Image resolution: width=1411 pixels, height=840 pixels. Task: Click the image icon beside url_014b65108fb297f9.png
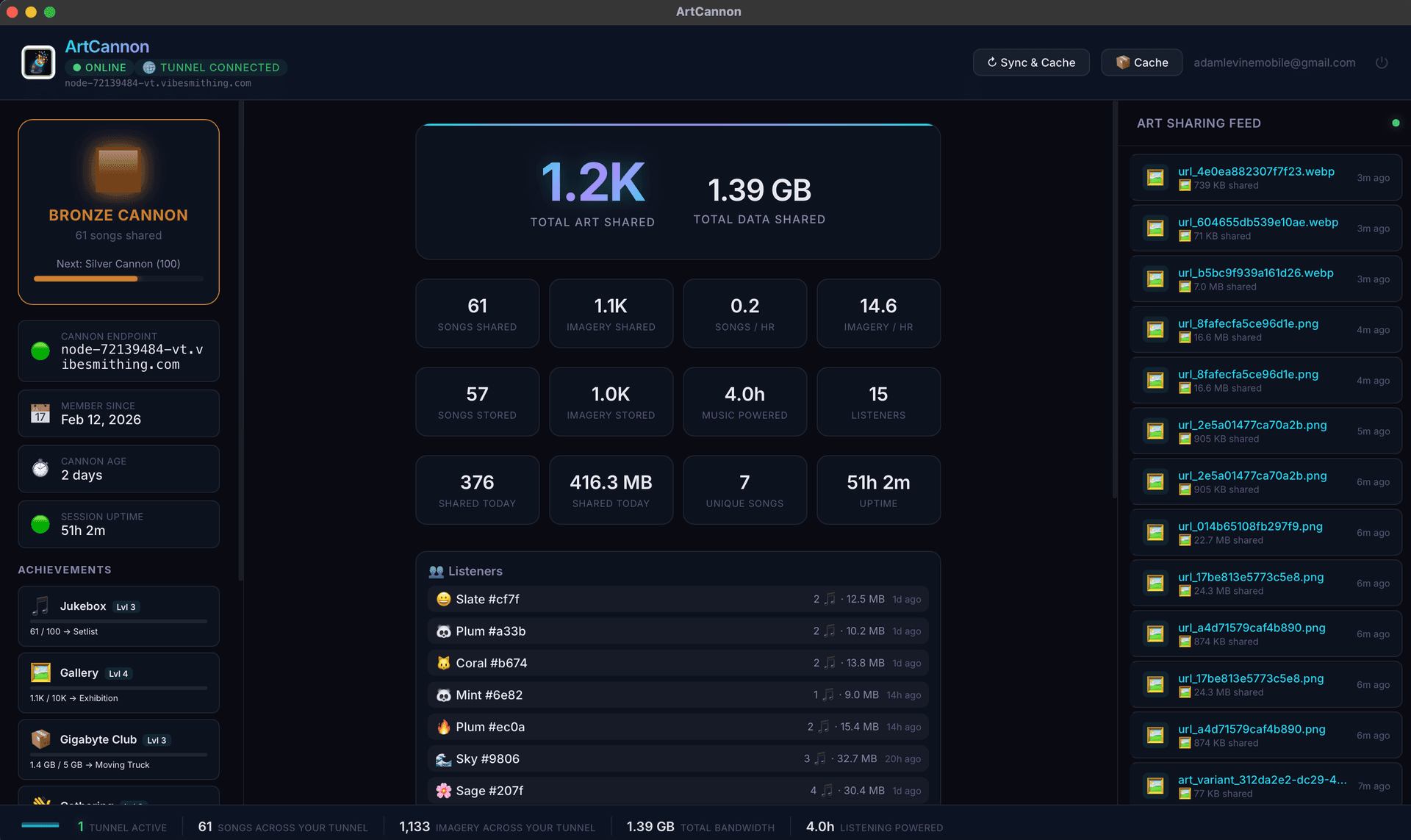(x=1155, y=532)
